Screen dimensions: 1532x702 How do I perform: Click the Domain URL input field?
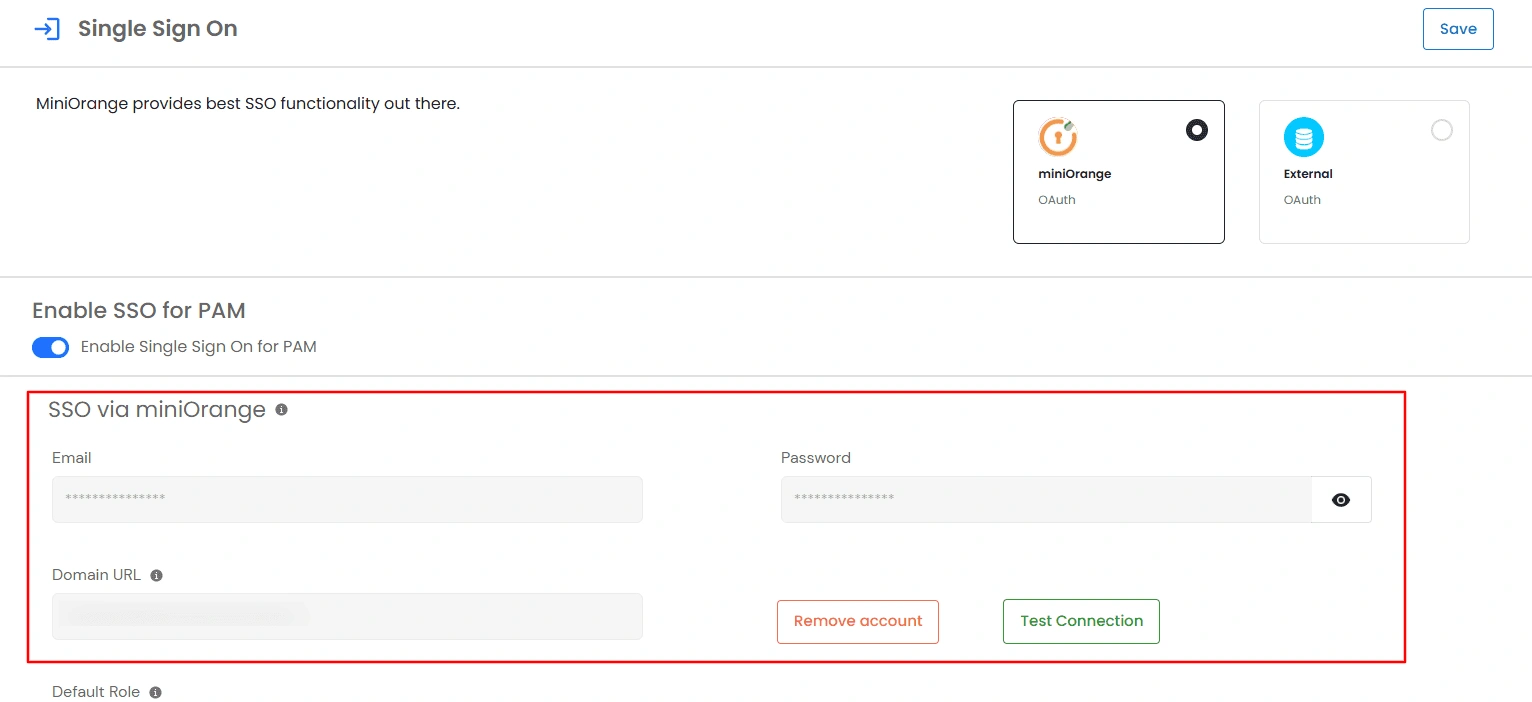[347, 616]
